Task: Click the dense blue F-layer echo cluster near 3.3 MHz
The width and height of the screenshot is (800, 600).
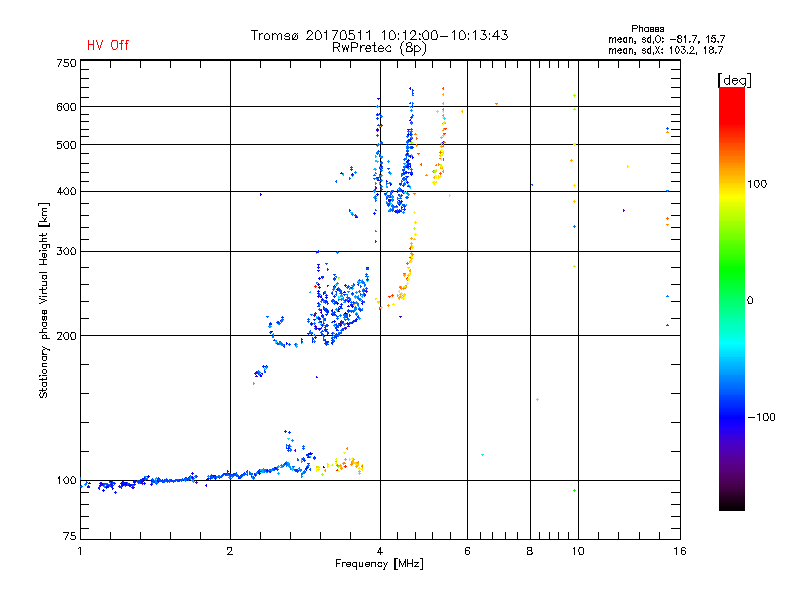Action: tap(338, 306)
